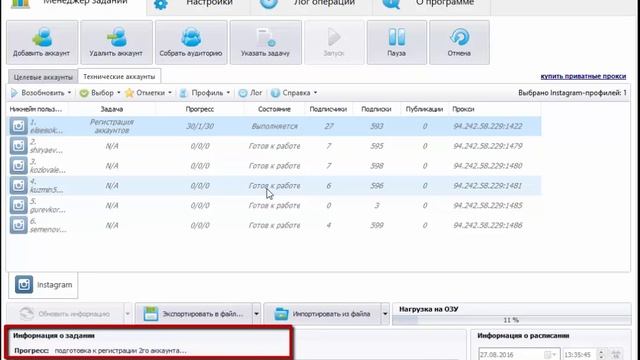Click the schedule time field 13:35:45
Screen dimensions: 640x360
(x=584, y=355)
